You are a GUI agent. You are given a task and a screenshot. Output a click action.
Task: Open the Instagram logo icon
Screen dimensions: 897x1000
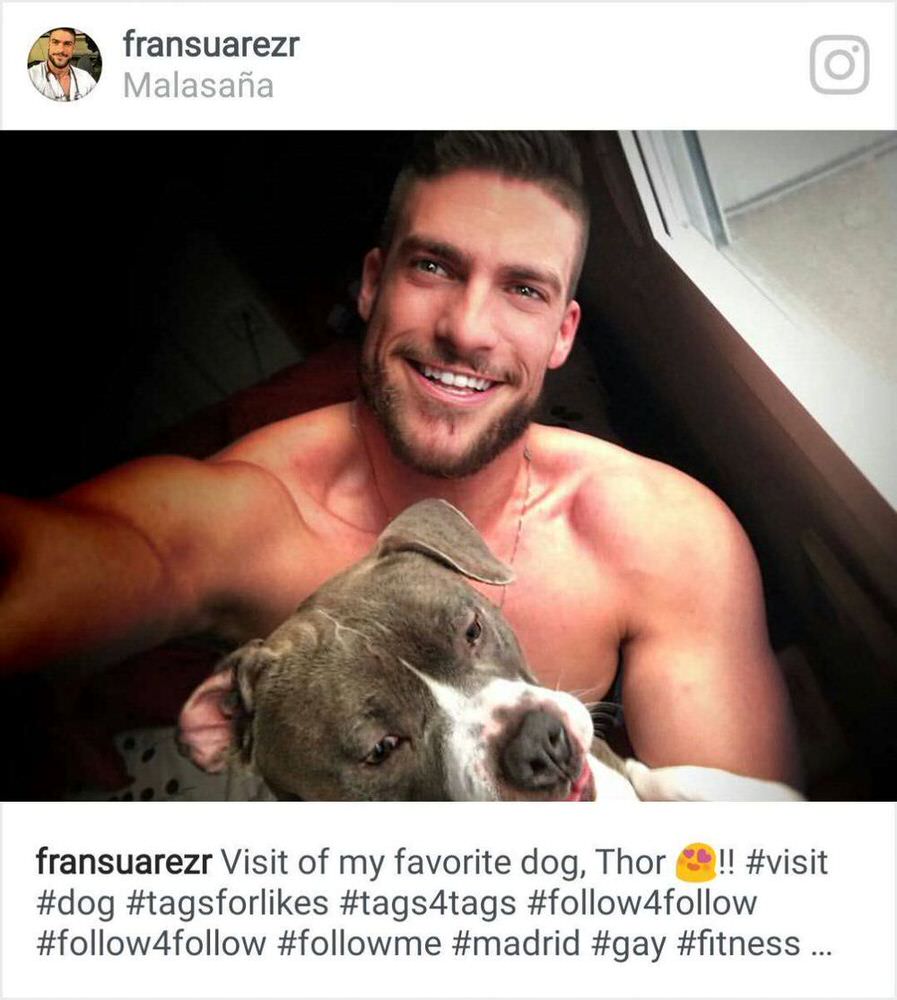coord(840,64)
